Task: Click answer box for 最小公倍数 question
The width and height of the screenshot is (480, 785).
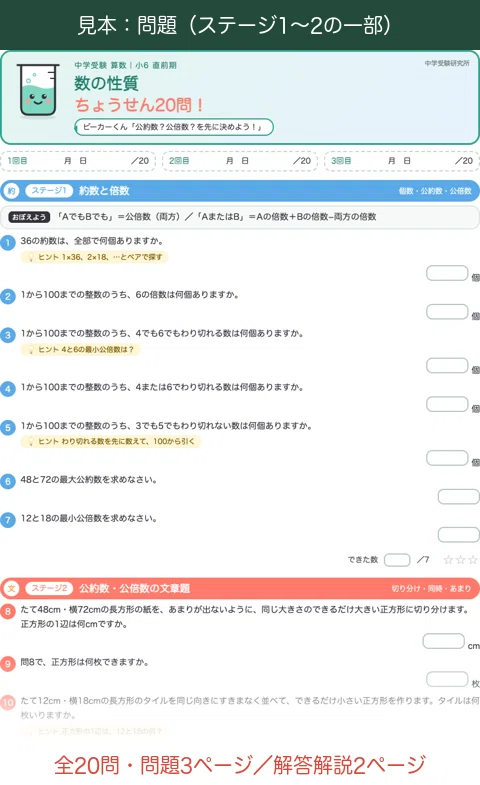Action: pyautogui.click(x=458, y=535)
